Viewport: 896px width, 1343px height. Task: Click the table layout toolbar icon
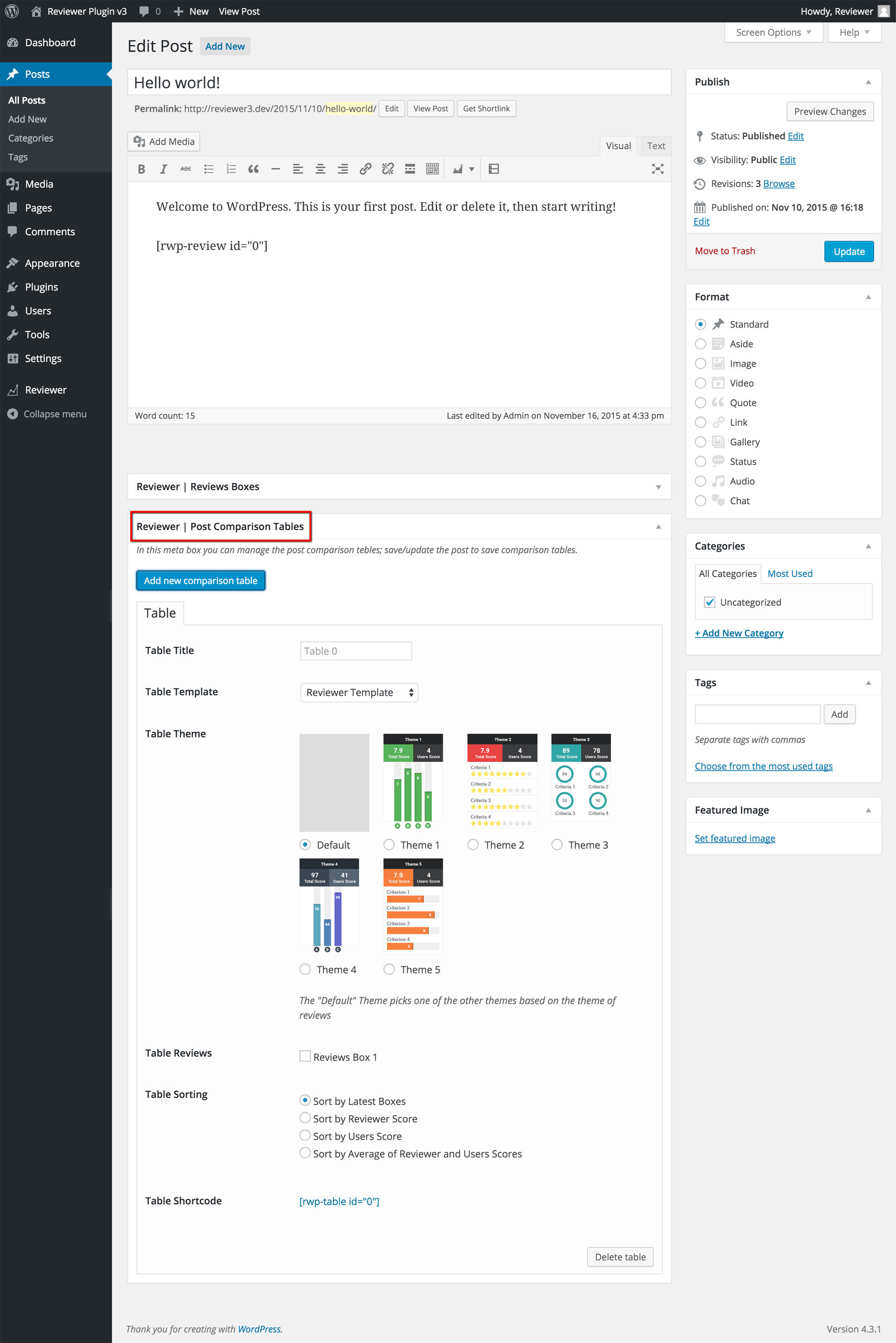coord(495,169)
